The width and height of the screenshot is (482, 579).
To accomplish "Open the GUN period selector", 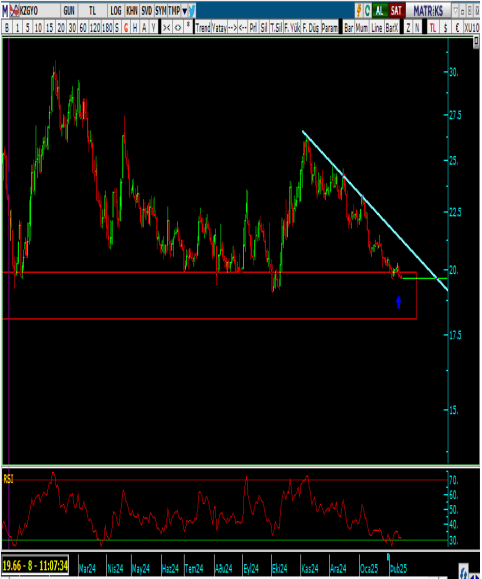I will (69, 11).
